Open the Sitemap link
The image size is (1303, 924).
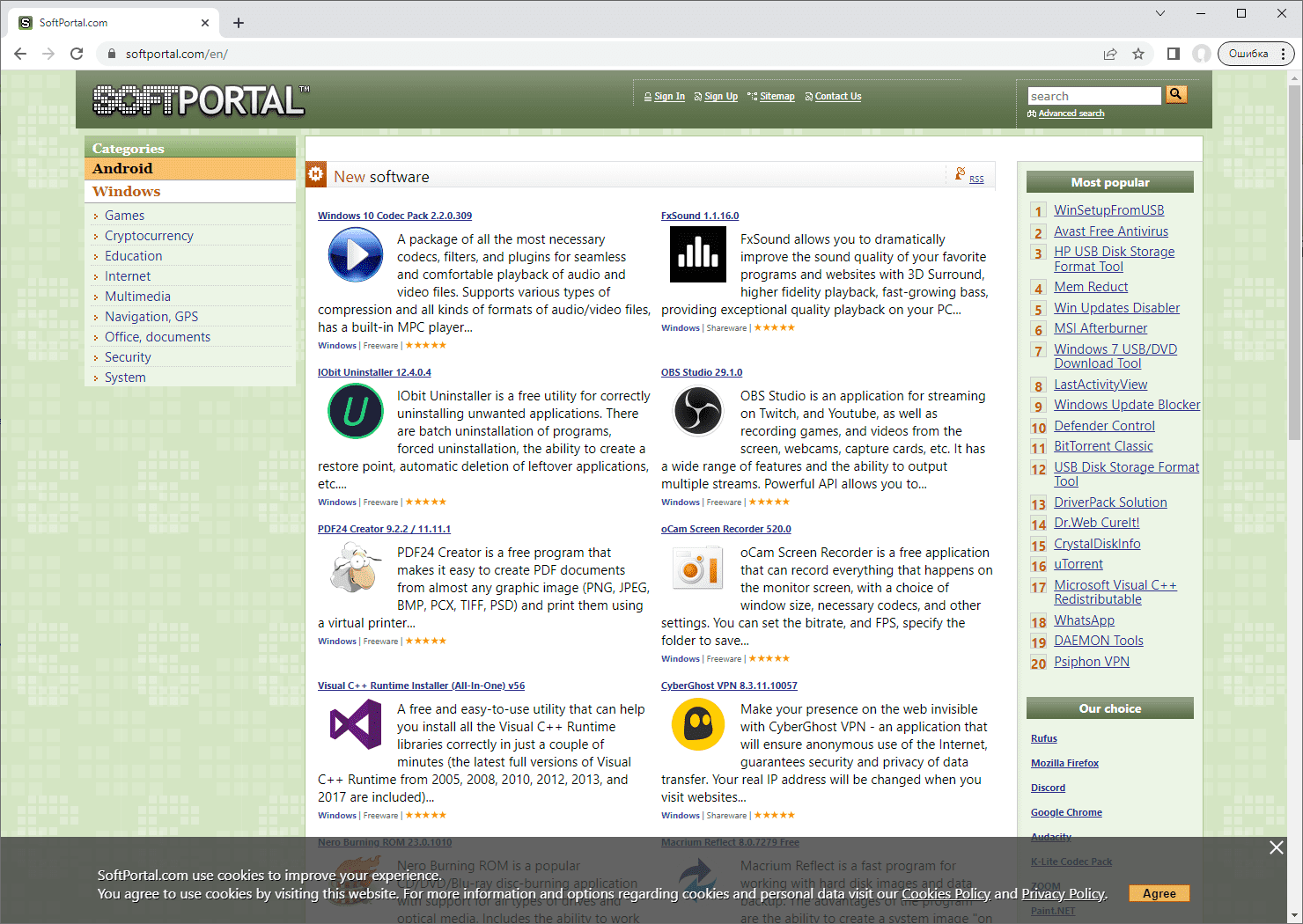pyautogui.click(x=777, y=97)
